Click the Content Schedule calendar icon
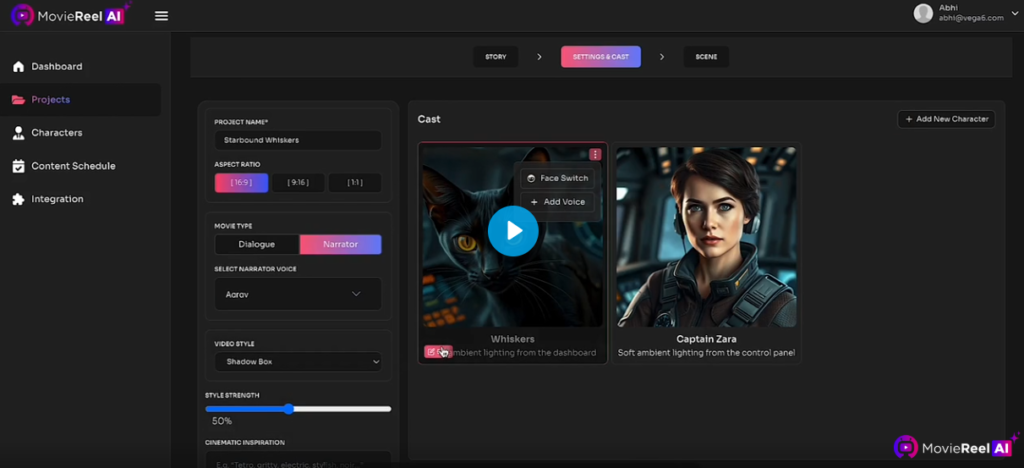Image resolution: width=1024 pixels, height=468 pixels. coord(18,166)
